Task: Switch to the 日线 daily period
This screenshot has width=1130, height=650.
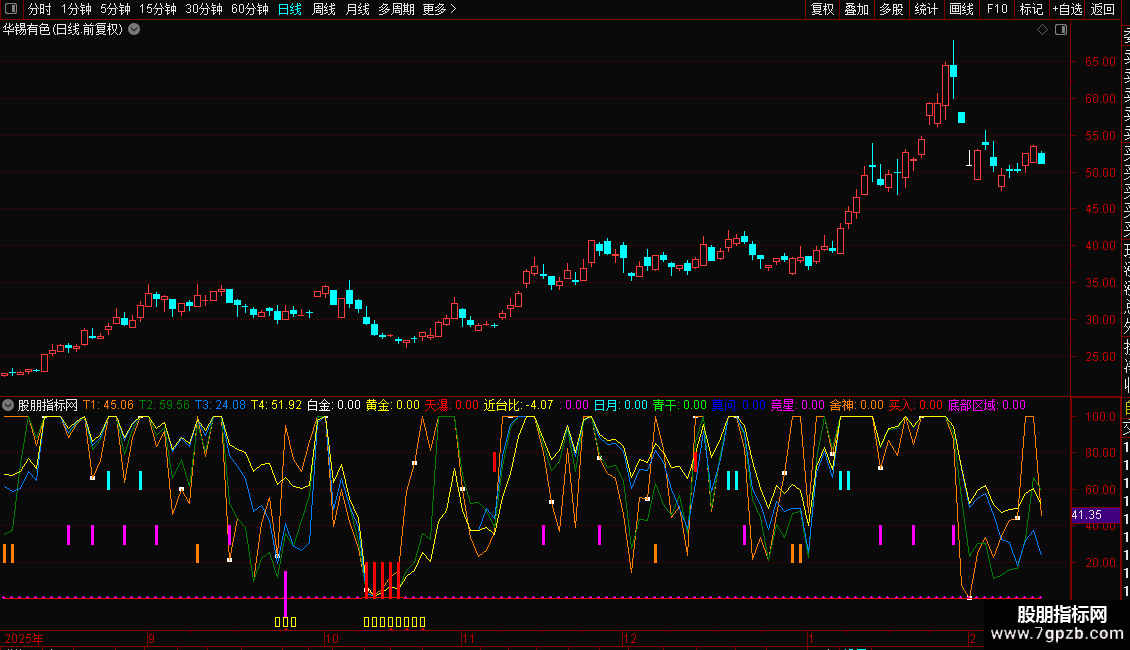Action: pyautogui.click(x=290, y=9)
